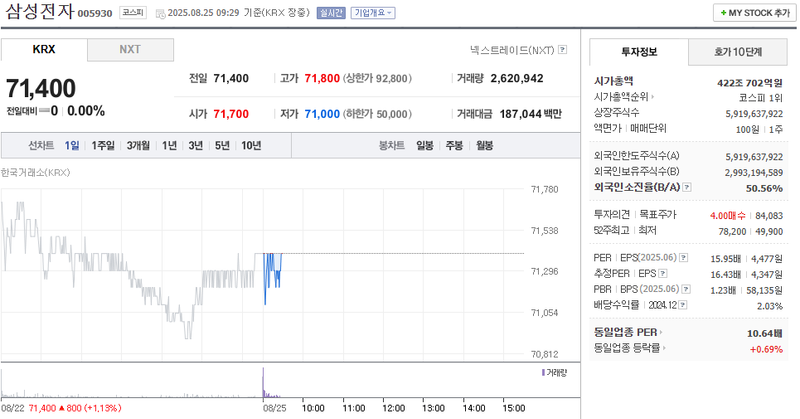This screenshot has width=800, height=419.
Task: Select the 1주일 chart period
Action: [103, 146]
